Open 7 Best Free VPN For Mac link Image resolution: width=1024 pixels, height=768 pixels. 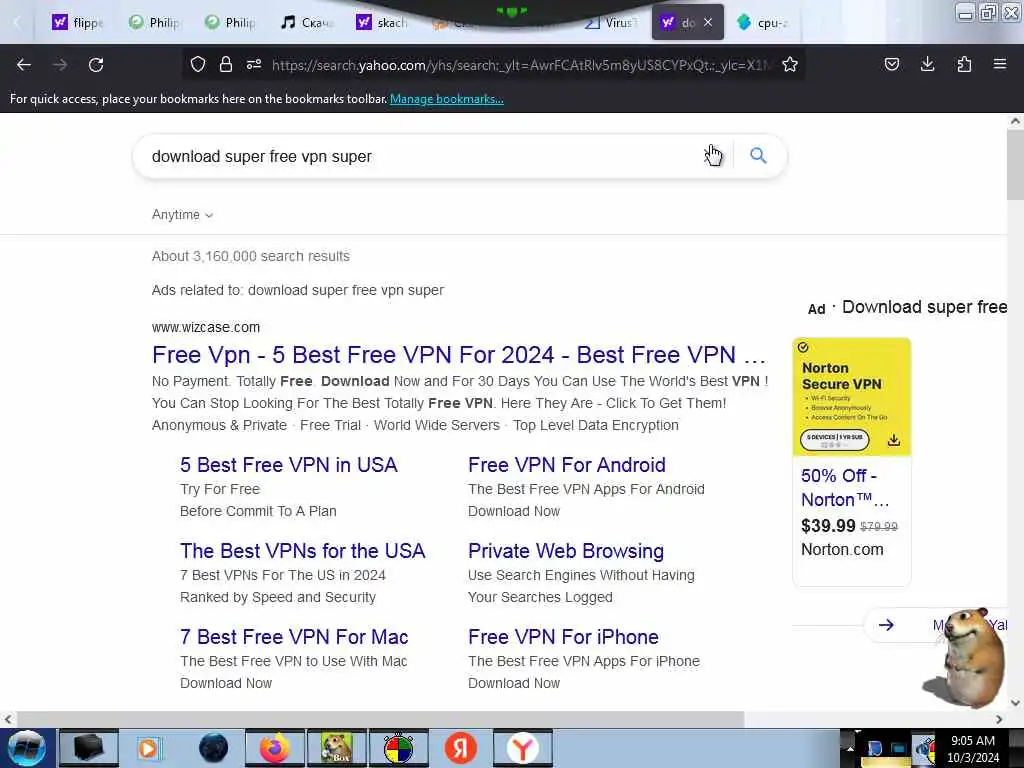click(x=294, y=637)
